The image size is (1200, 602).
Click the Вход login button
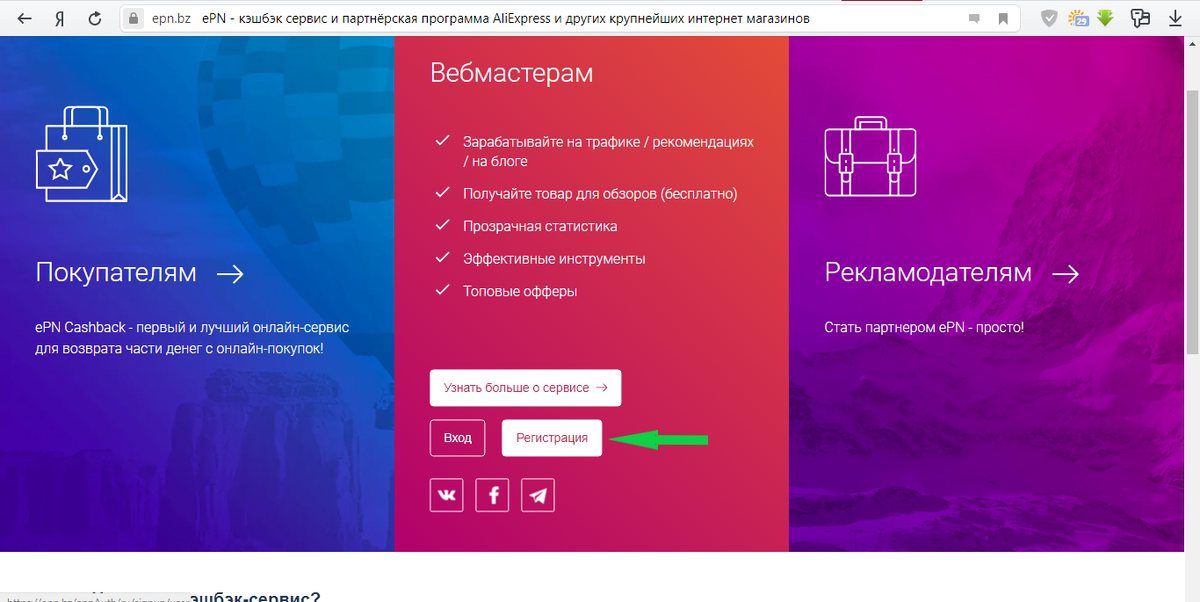(458, 438)
